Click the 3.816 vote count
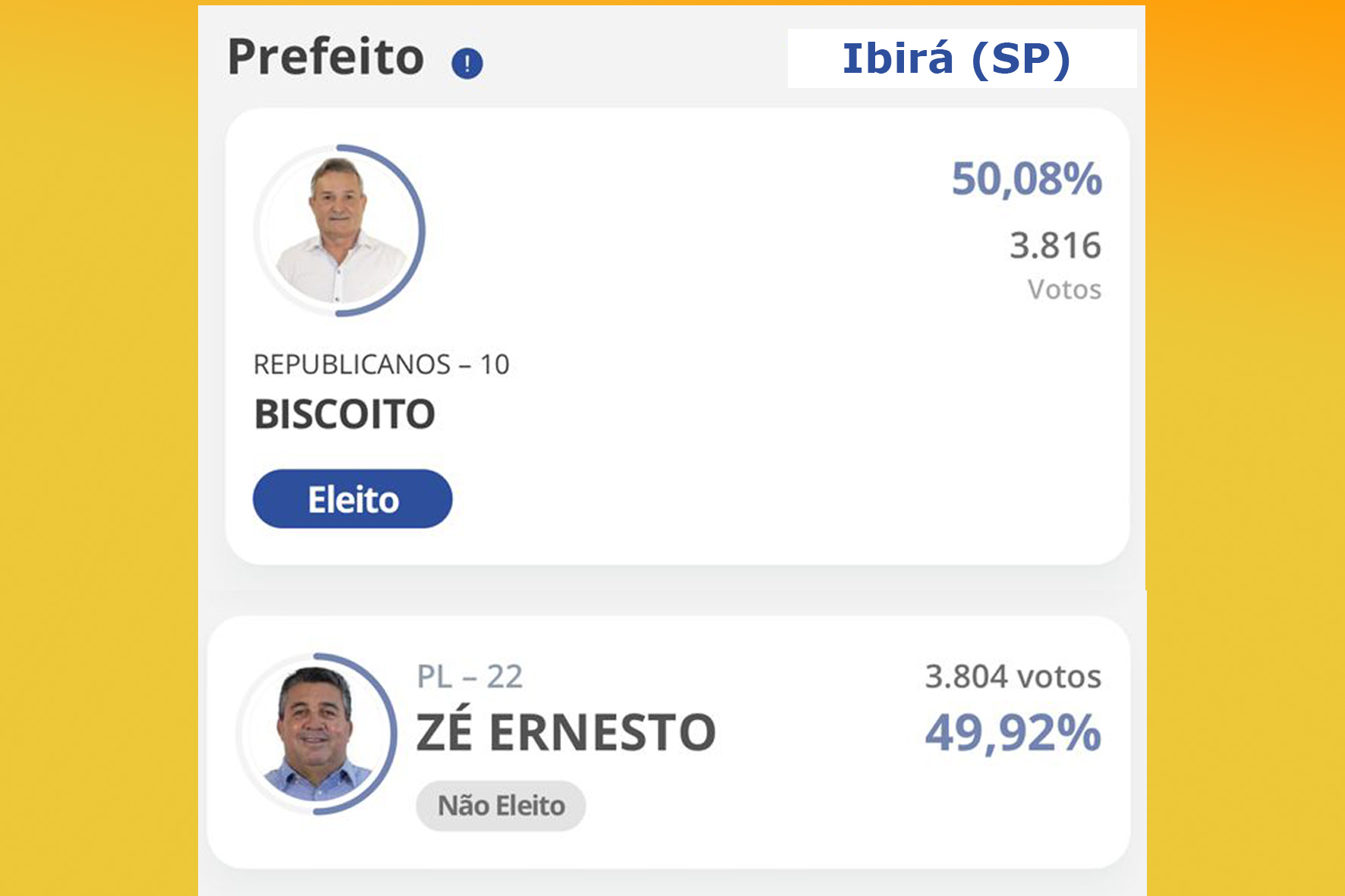This screenshot has height=896, width=1345. [1055, 245]
